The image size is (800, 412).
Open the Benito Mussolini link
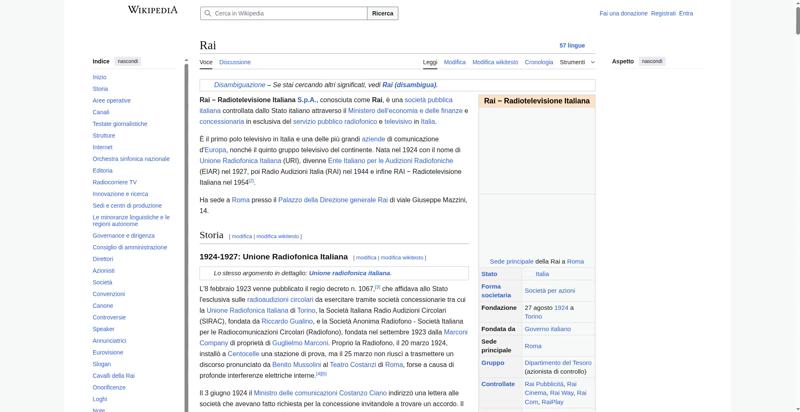pos(296,365)
